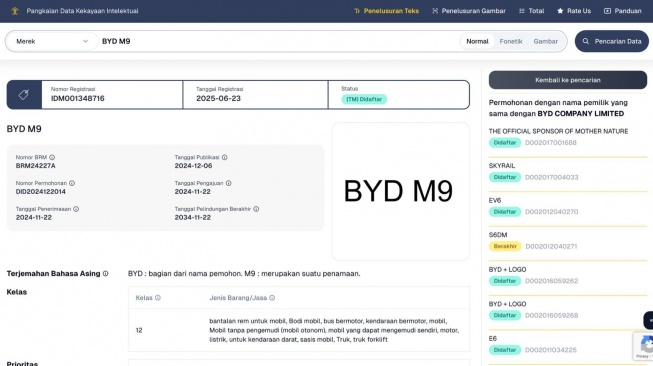The image size is (653, 366).
Task: Open THE OFFICIAL SPONSOR OF MOTHER NATURE entry
Action: click(x=558, y=131)
